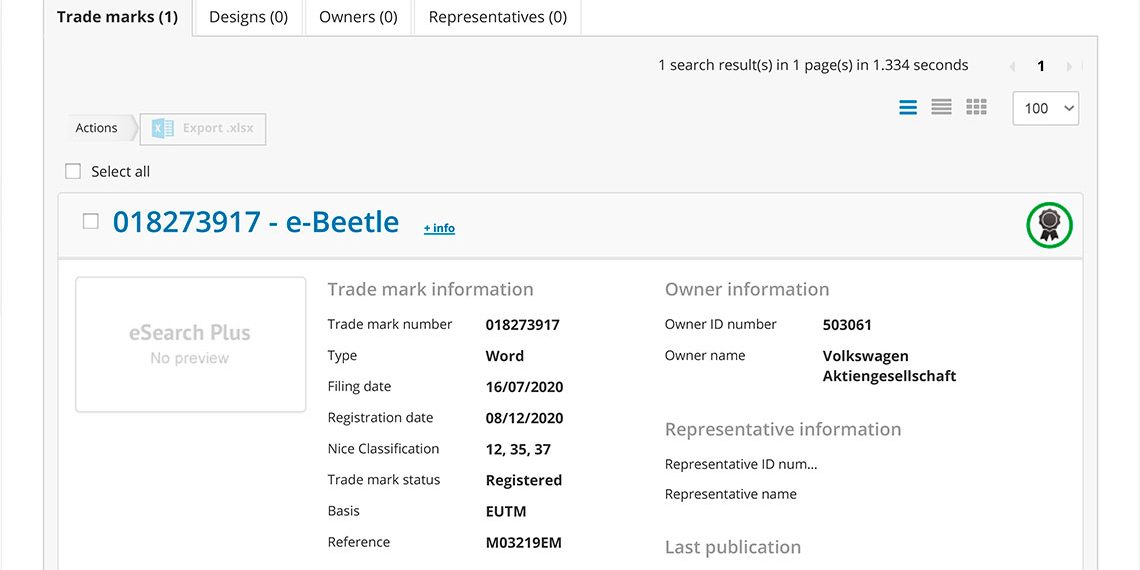The width and height of the screenshot is (1140, 570).
Task: Go to next results page arrow
Action: coord(1069,66)
